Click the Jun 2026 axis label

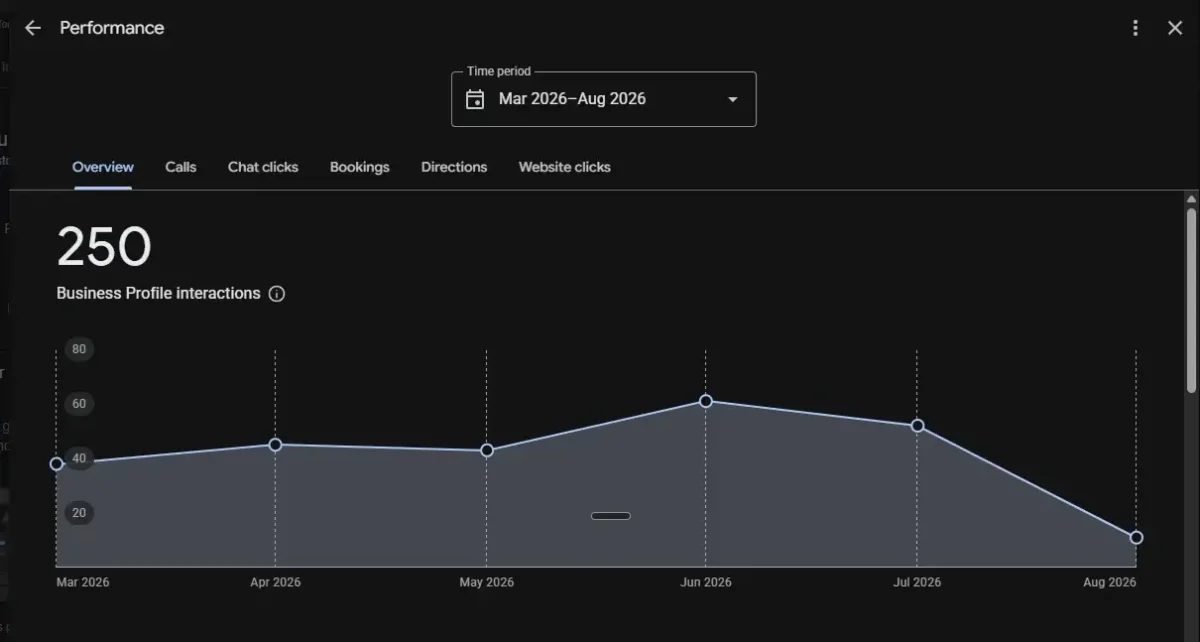point(706,583)
